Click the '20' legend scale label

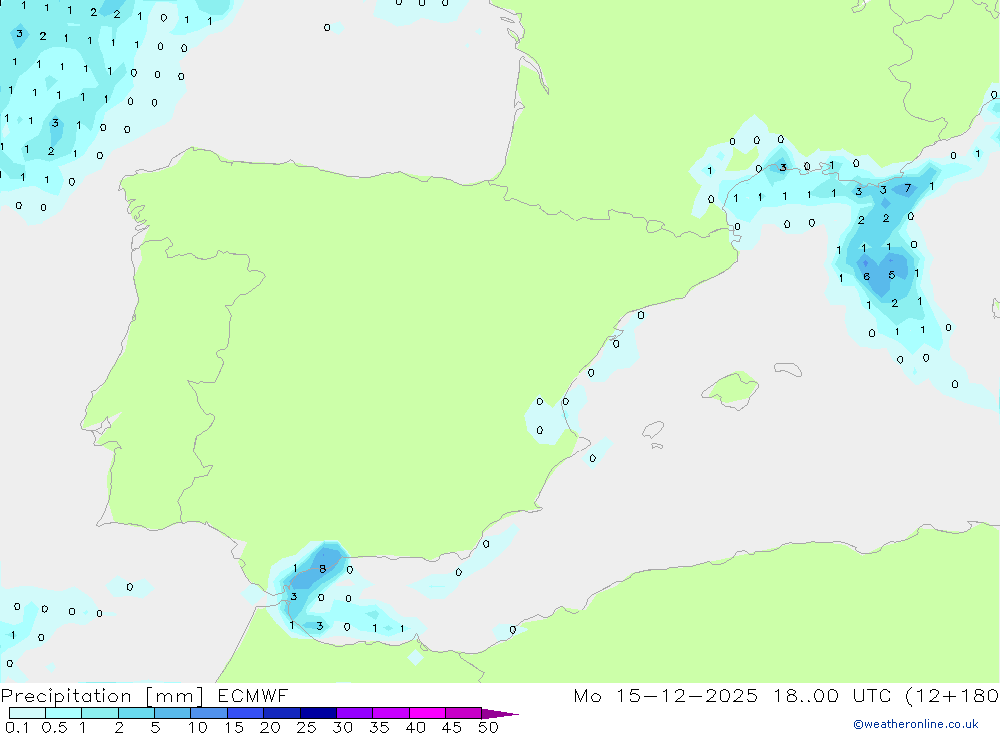coord(270,727)
